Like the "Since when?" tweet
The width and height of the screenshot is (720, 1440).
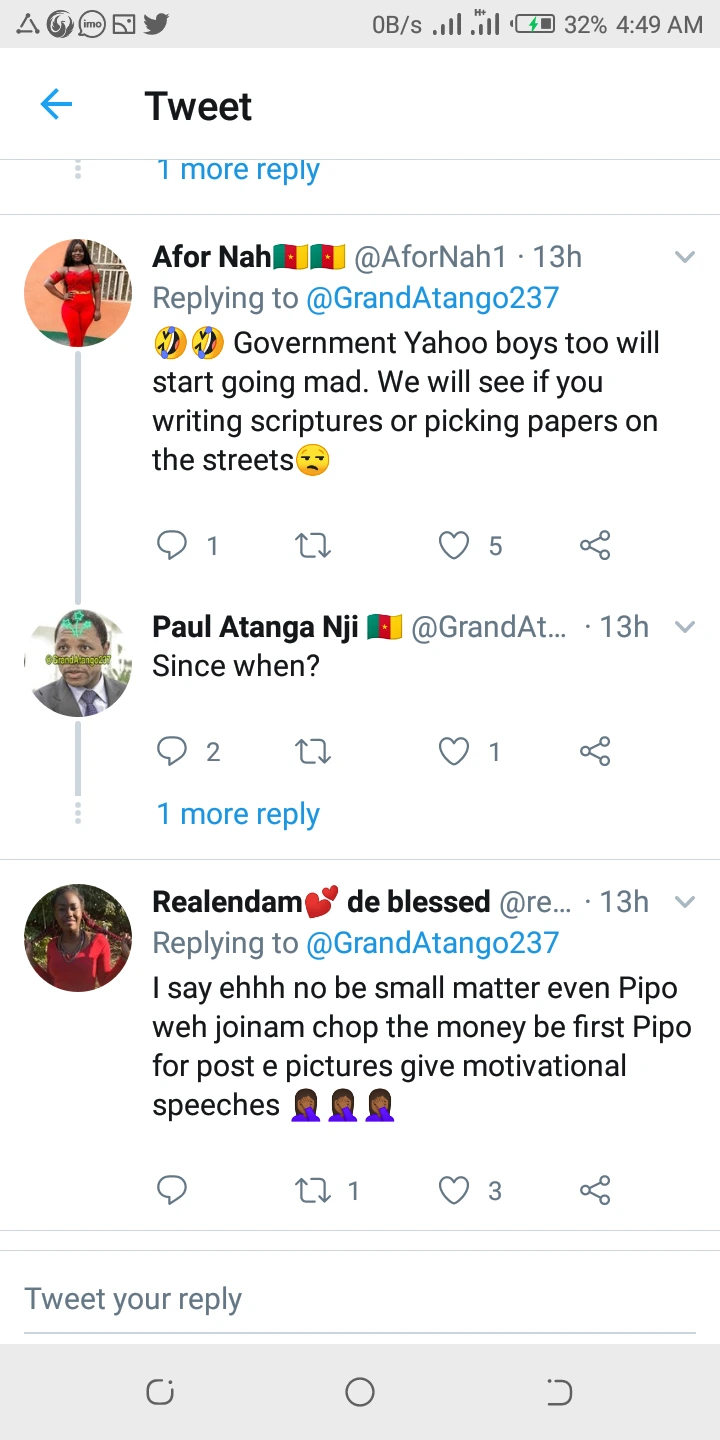[455, 751]
